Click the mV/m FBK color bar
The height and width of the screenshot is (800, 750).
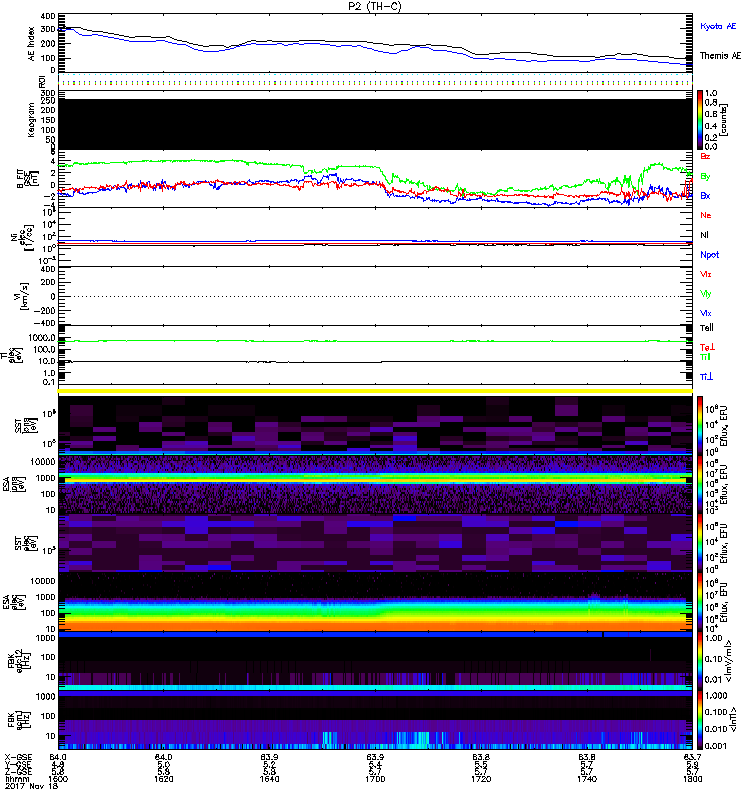click(700, 661)
